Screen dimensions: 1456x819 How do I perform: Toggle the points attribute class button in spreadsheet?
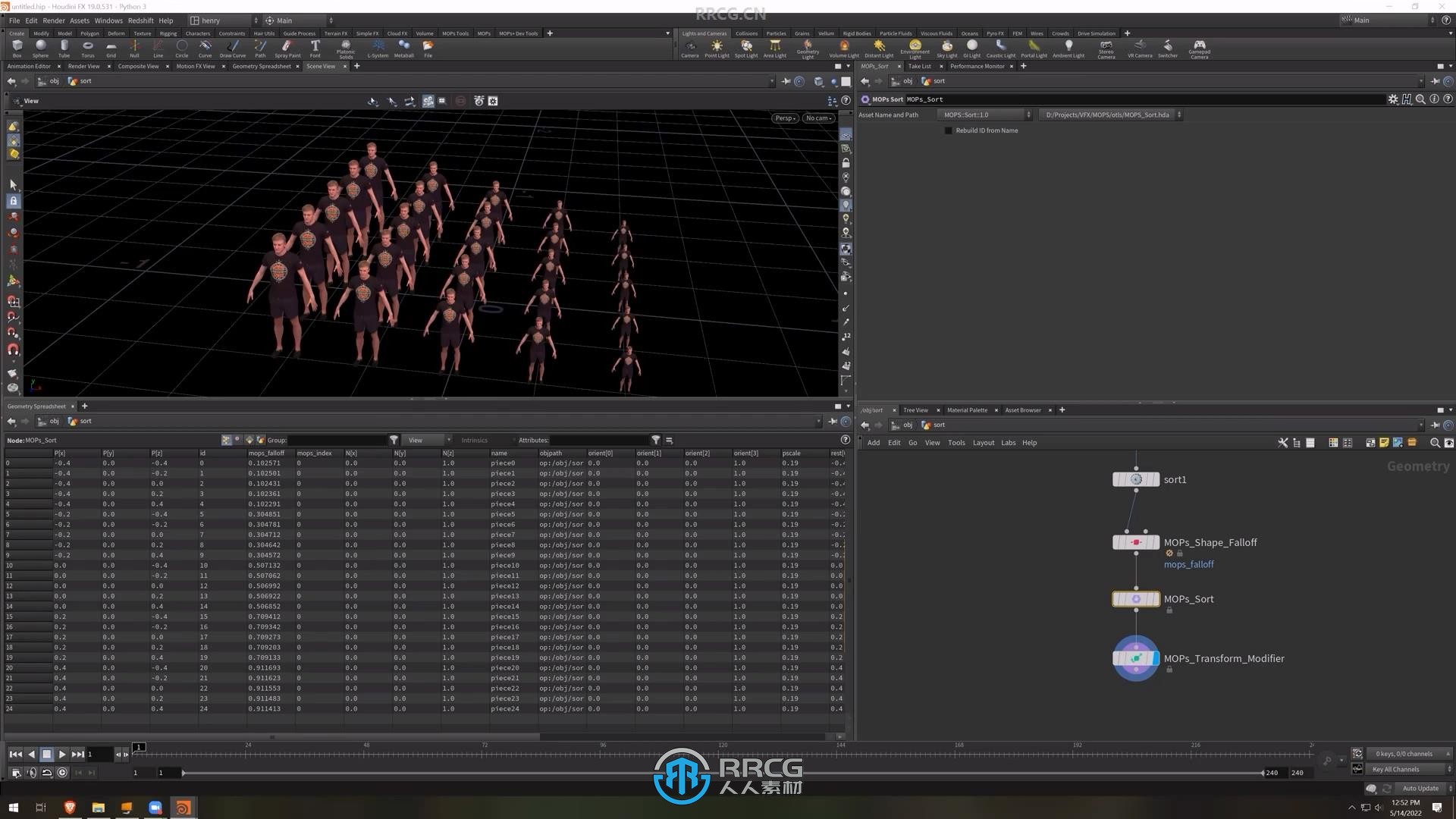tap(226, 440)
